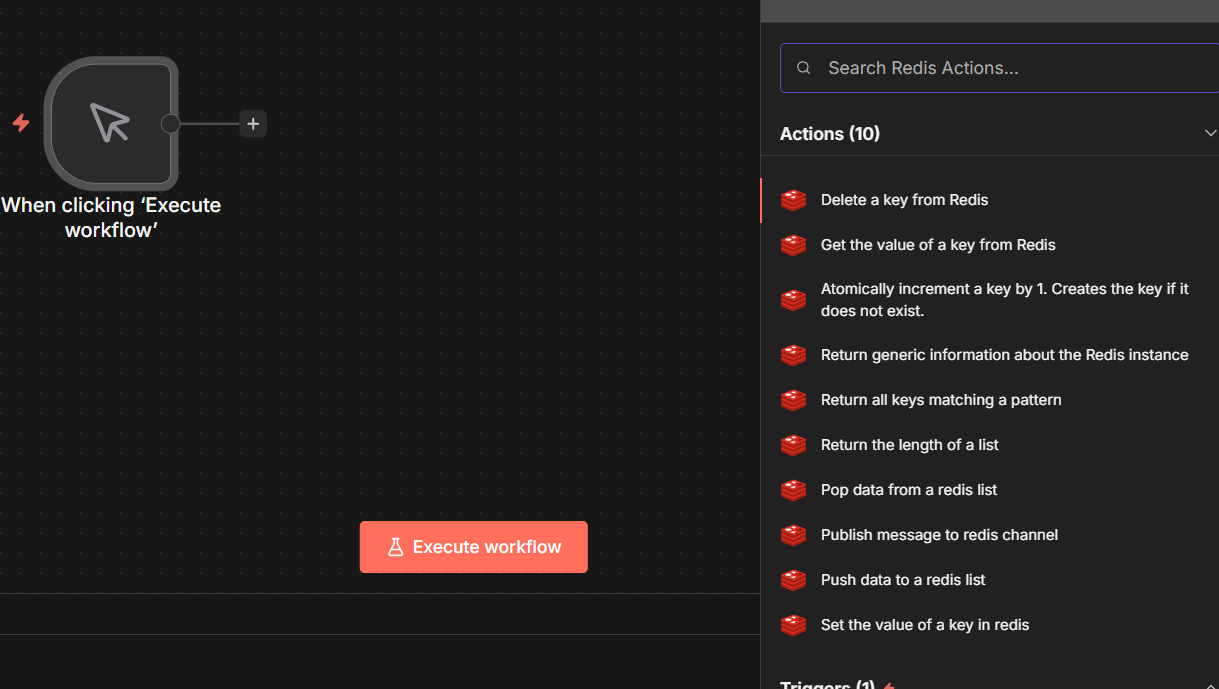Click the node's output connector circle

[x=171, y=124]
